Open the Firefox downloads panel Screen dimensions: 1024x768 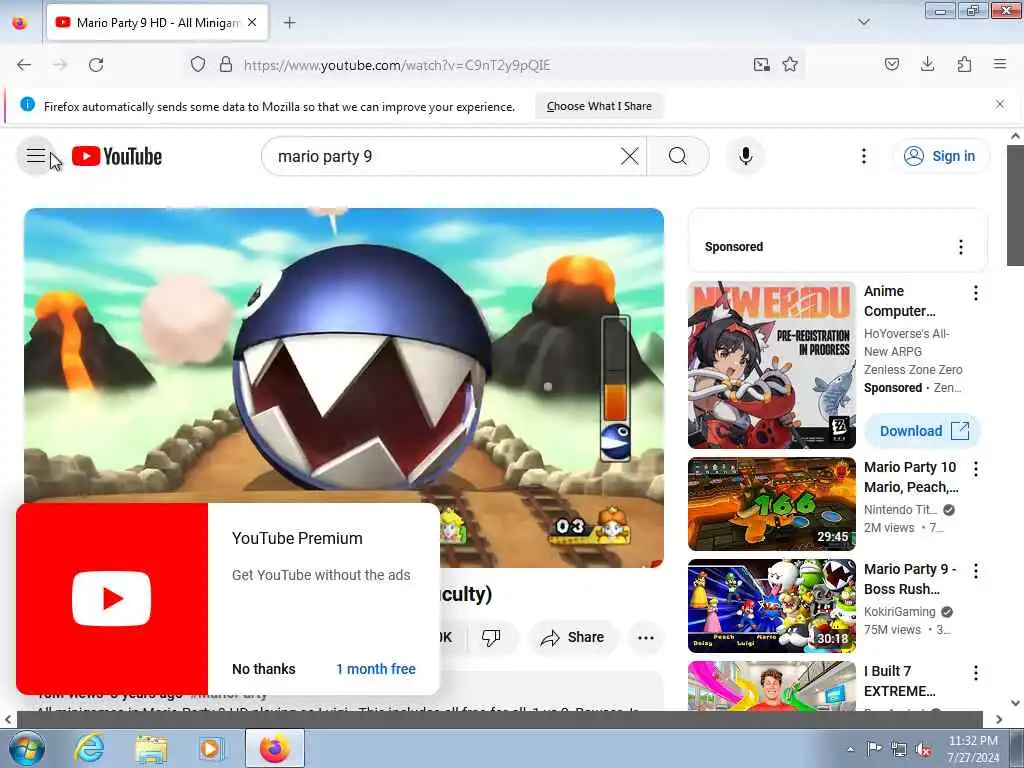pos(927,64)
